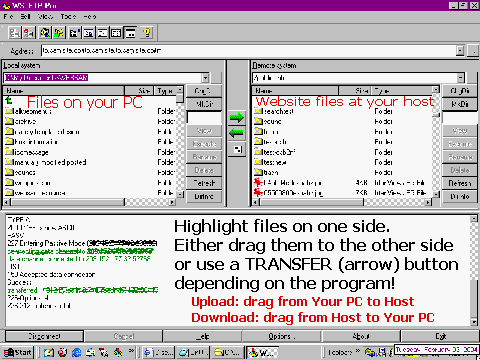
Task: Sort remote list by Size column header
Action: pyautogui.click(x=355, y=91)
